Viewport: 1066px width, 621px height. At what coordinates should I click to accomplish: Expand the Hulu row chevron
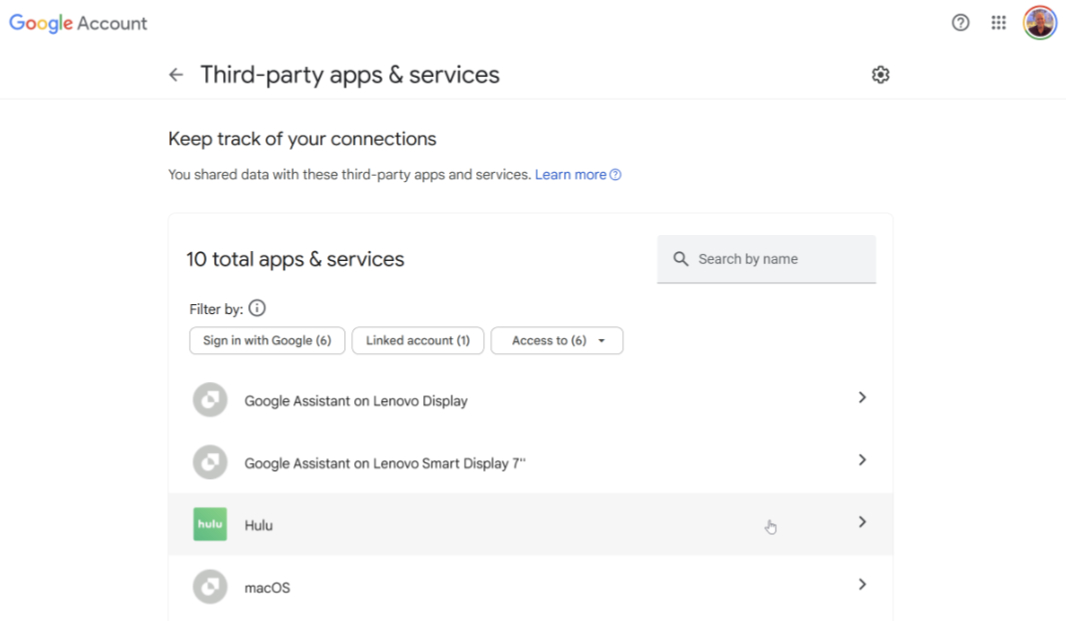862,522
